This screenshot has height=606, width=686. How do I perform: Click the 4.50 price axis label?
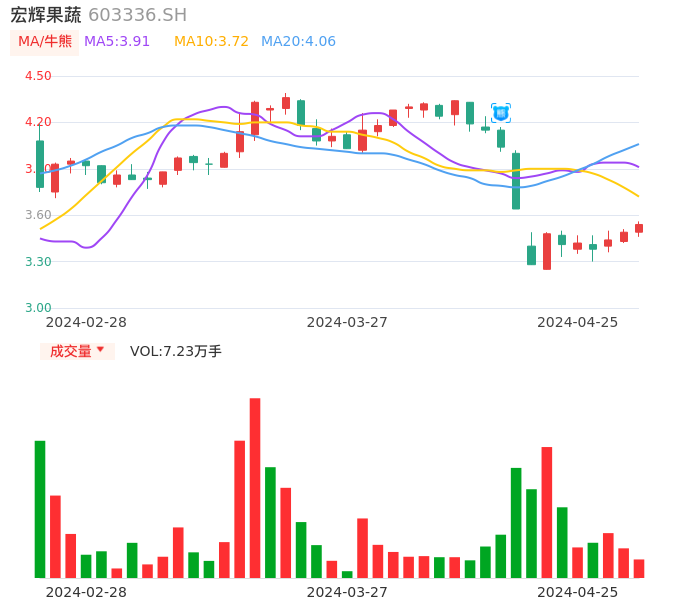click(38, 76)
